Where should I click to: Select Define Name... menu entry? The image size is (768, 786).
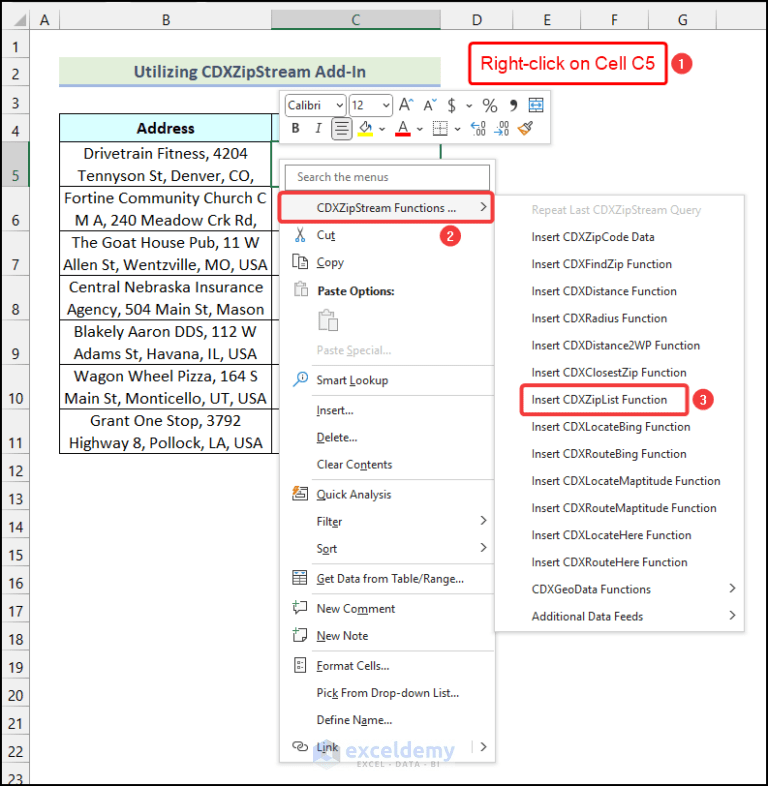point(354,720)
